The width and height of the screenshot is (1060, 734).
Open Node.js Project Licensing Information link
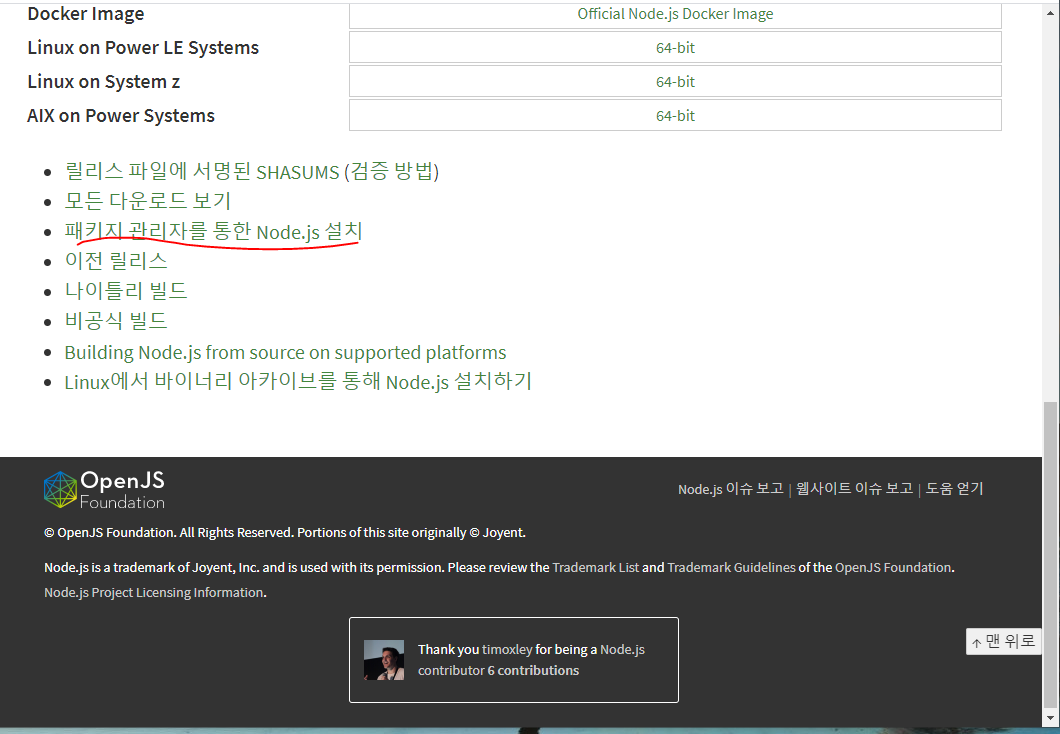point(154,593)
